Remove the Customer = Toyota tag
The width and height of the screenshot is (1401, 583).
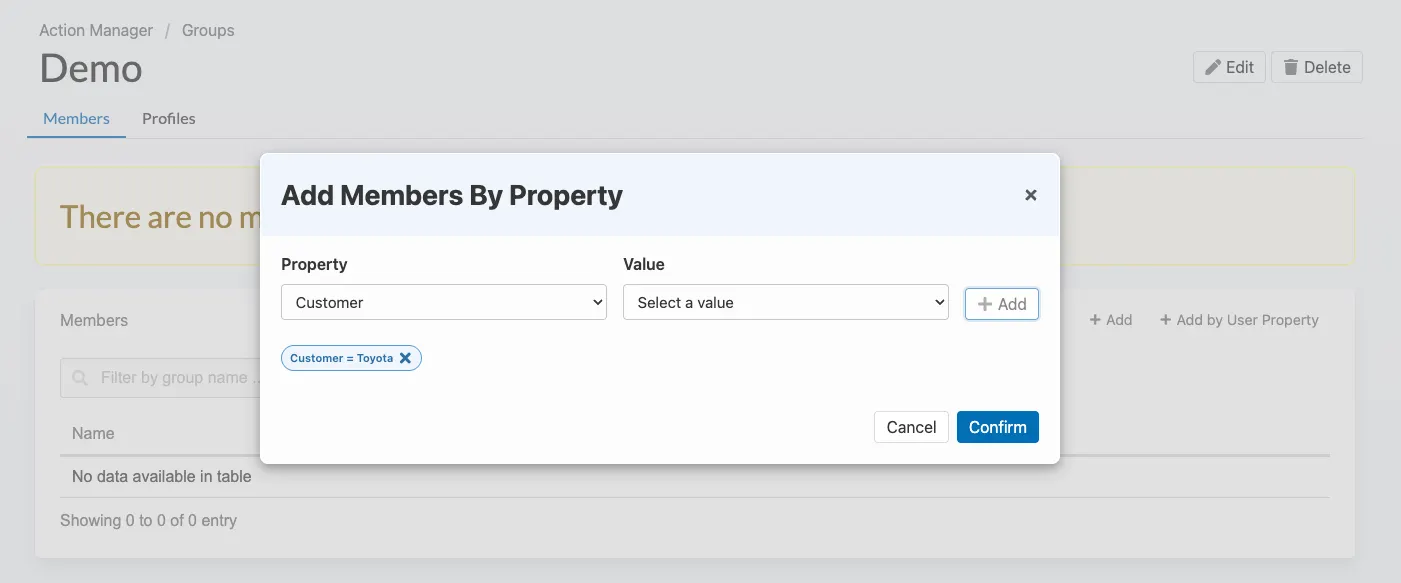(x=405, y=358)
